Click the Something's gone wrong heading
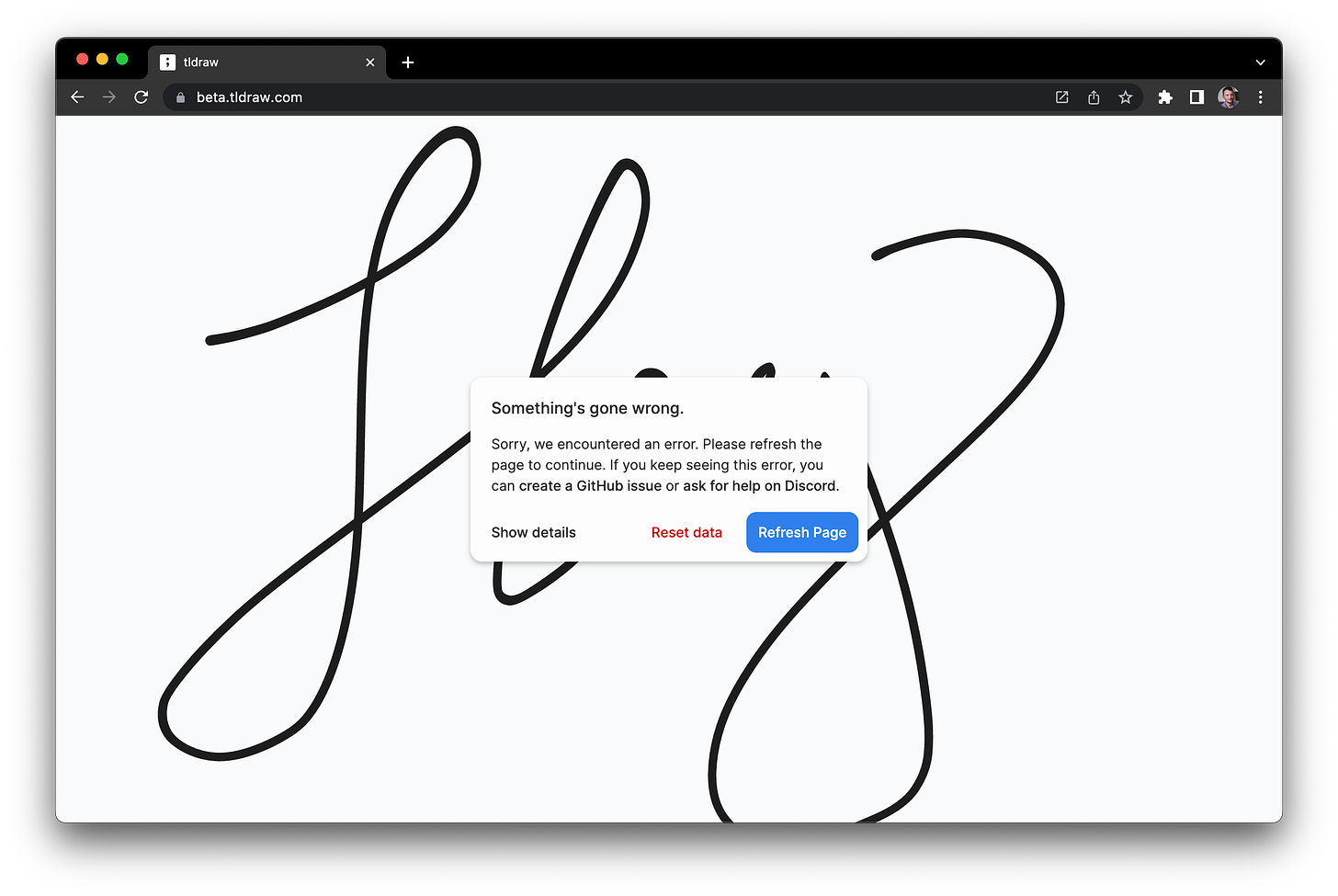 (x=588, y=409)
